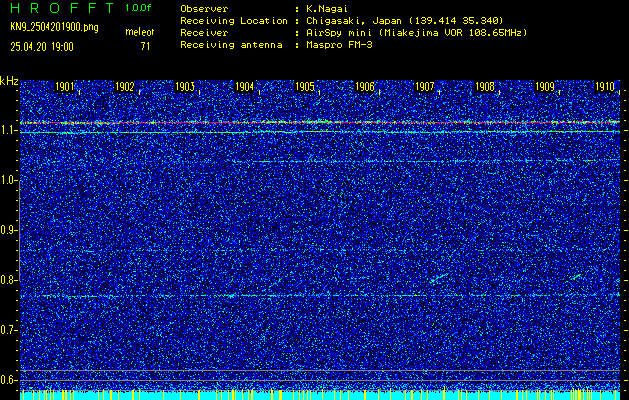Viewport: 629px width, 400px height.
Task: Click the Receiver field label
Action: point(204,33)
